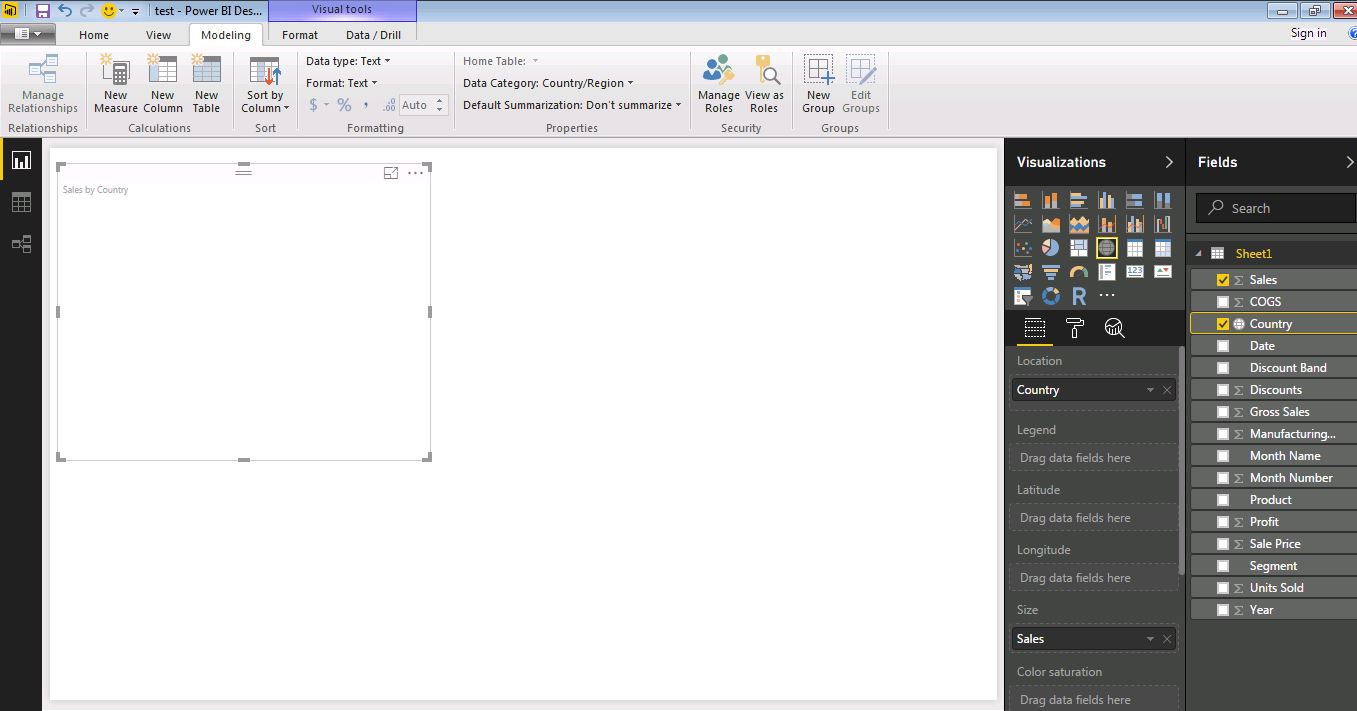The image size is (1357, 711).
Task: Switch to Relationships view in left sidebar
Action: (x=21, y=244)
